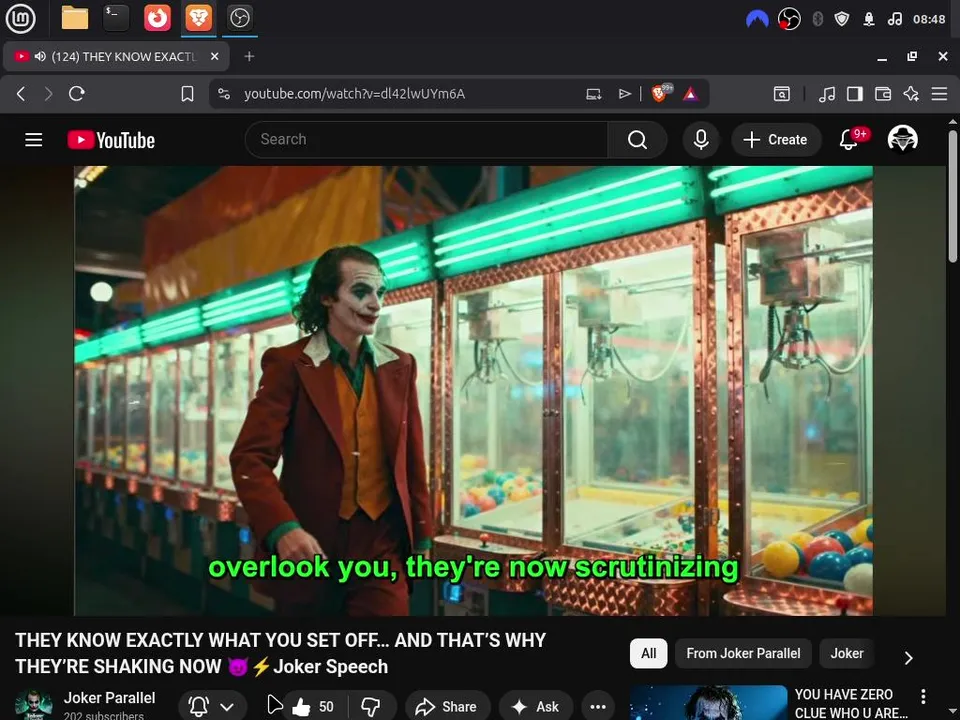This screenshot has height=720, width=960.
Task: Open the Bluetooth tray indicator
Action: tap(817, 19)
